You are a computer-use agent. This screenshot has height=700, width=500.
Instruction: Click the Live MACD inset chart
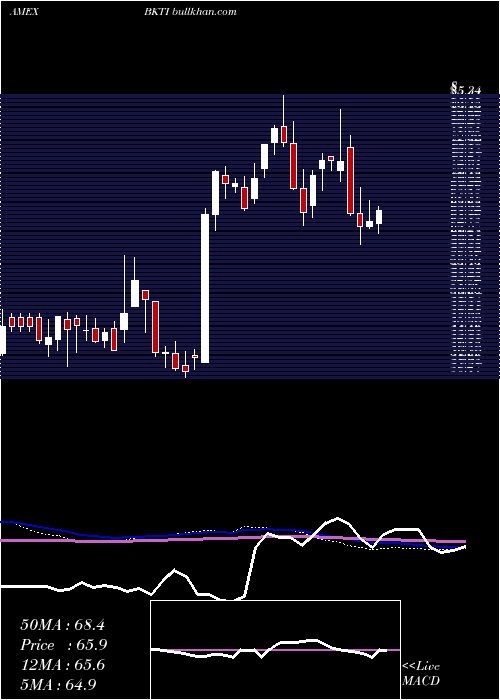click(x=275, y=650)
